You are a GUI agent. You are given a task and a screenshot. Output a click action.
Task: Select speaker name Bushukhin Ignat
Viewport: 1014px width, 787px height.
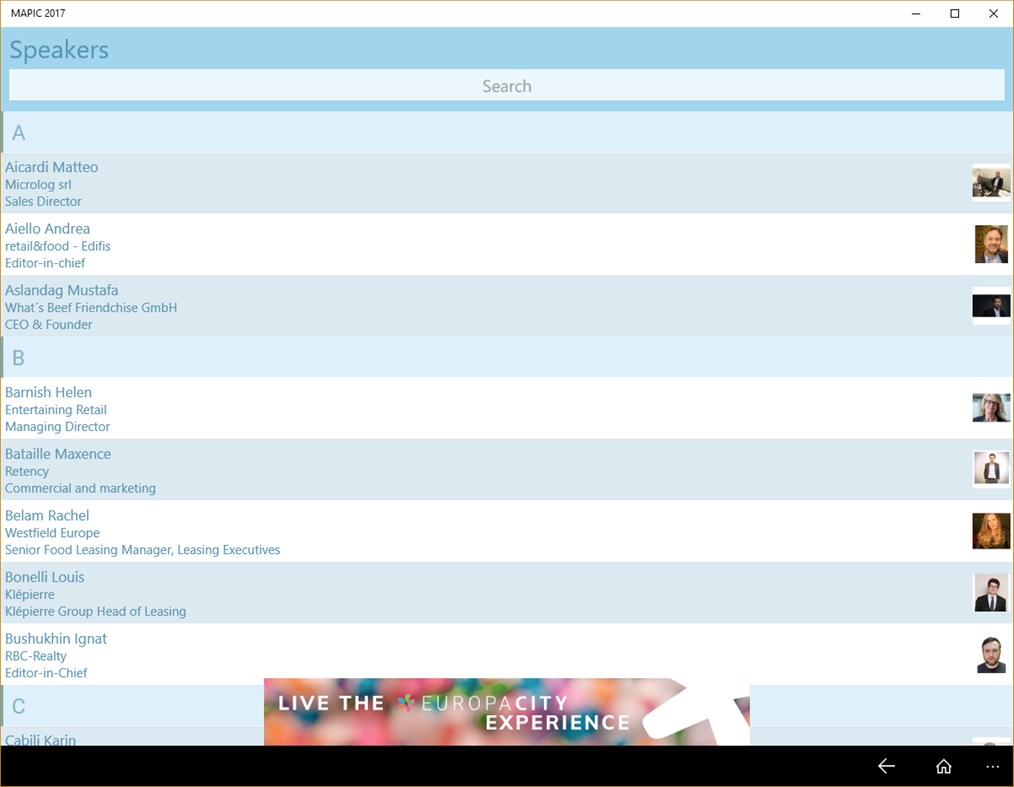56,639
